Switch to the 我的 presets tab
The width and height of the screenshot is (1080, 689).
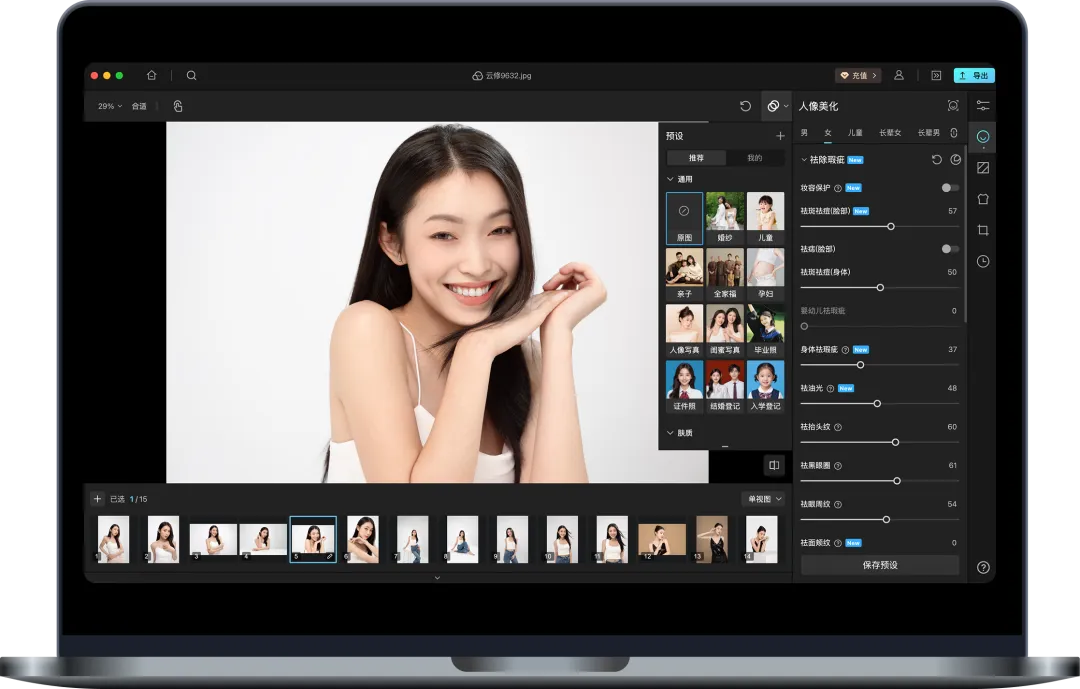click(x=754, y=158)
